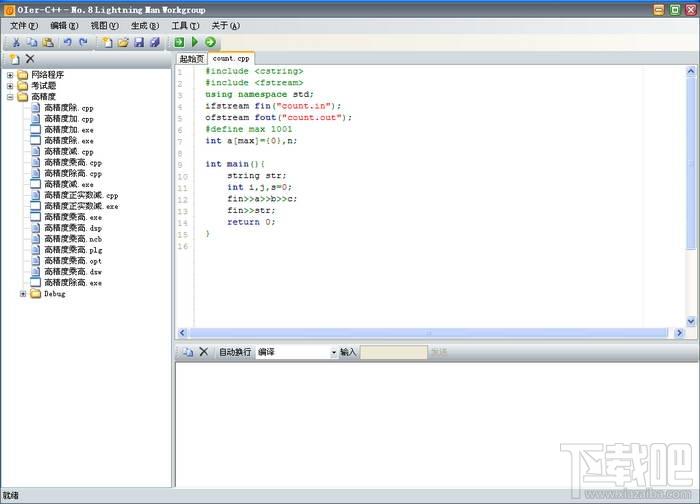This screenshot has height=504, width=700.
Task: Select file 高精度乘高.exe in tree
Action: pyautogui.click(x=73, y=217)
